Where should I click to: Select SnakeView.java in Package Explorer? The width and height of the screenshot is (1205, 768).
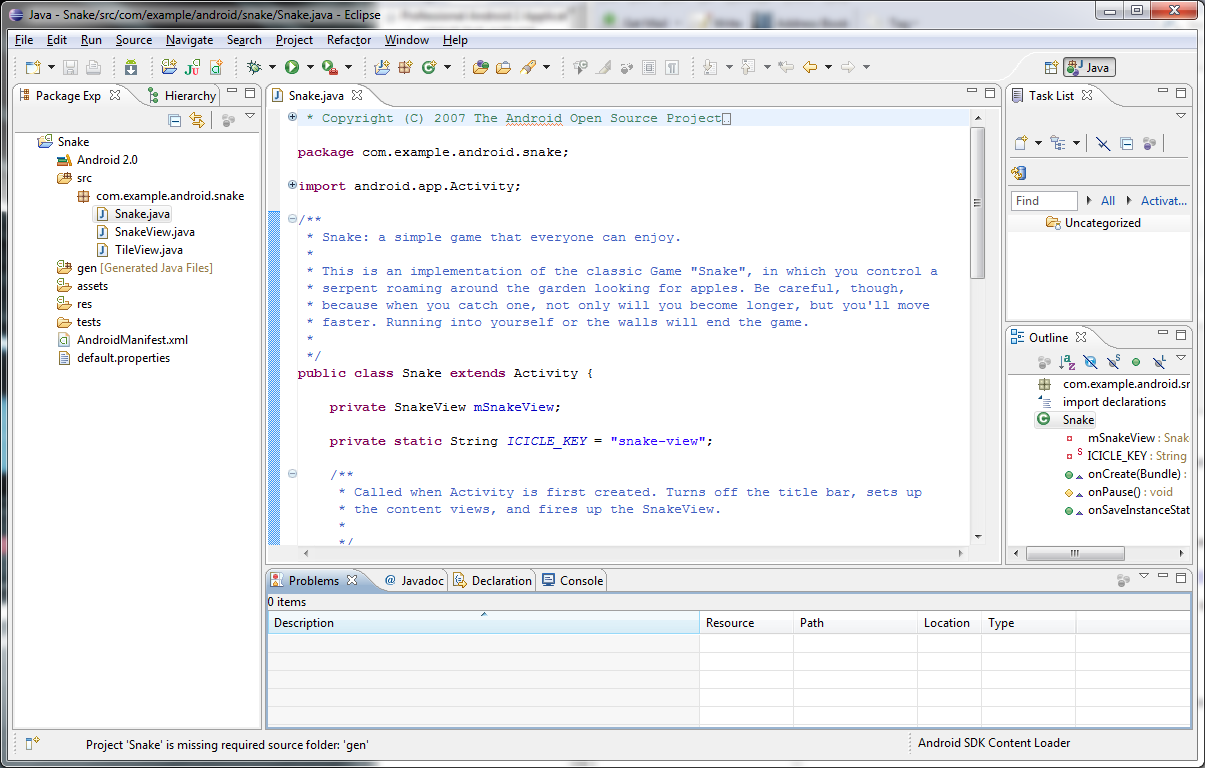145,232
